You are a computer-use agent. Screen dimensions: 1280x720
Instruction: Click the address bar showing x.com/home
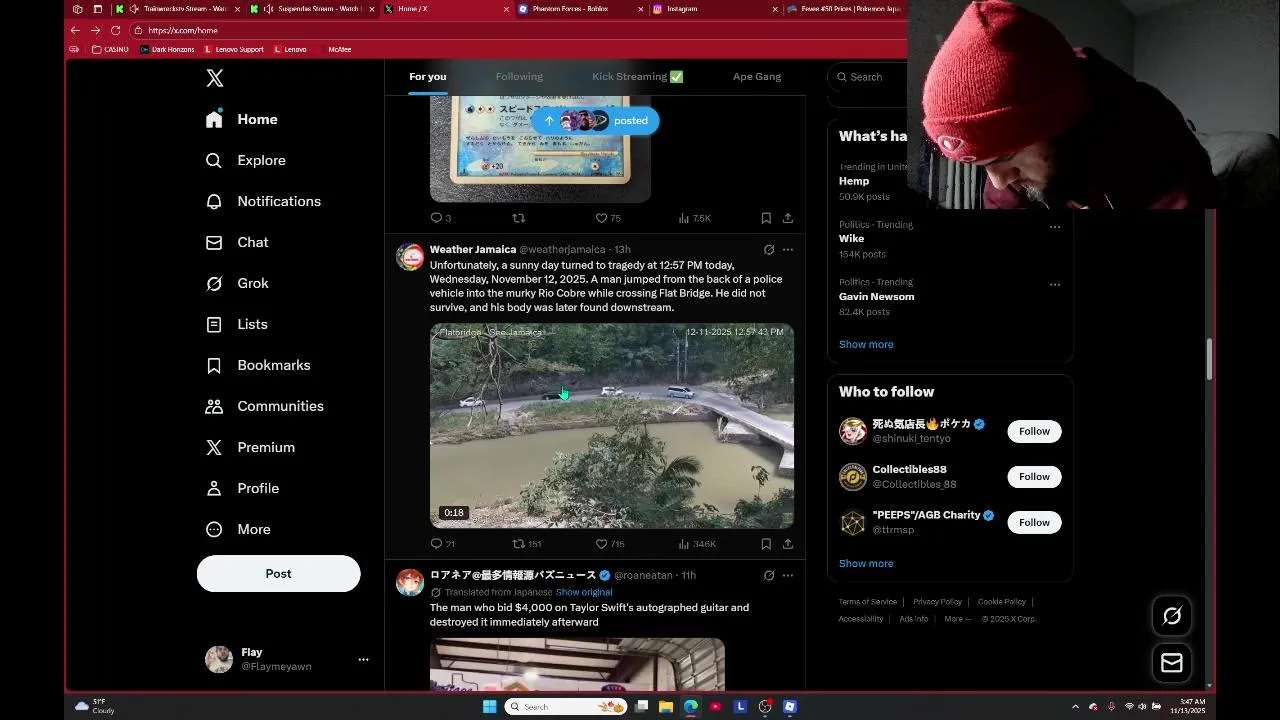point(520,30)
